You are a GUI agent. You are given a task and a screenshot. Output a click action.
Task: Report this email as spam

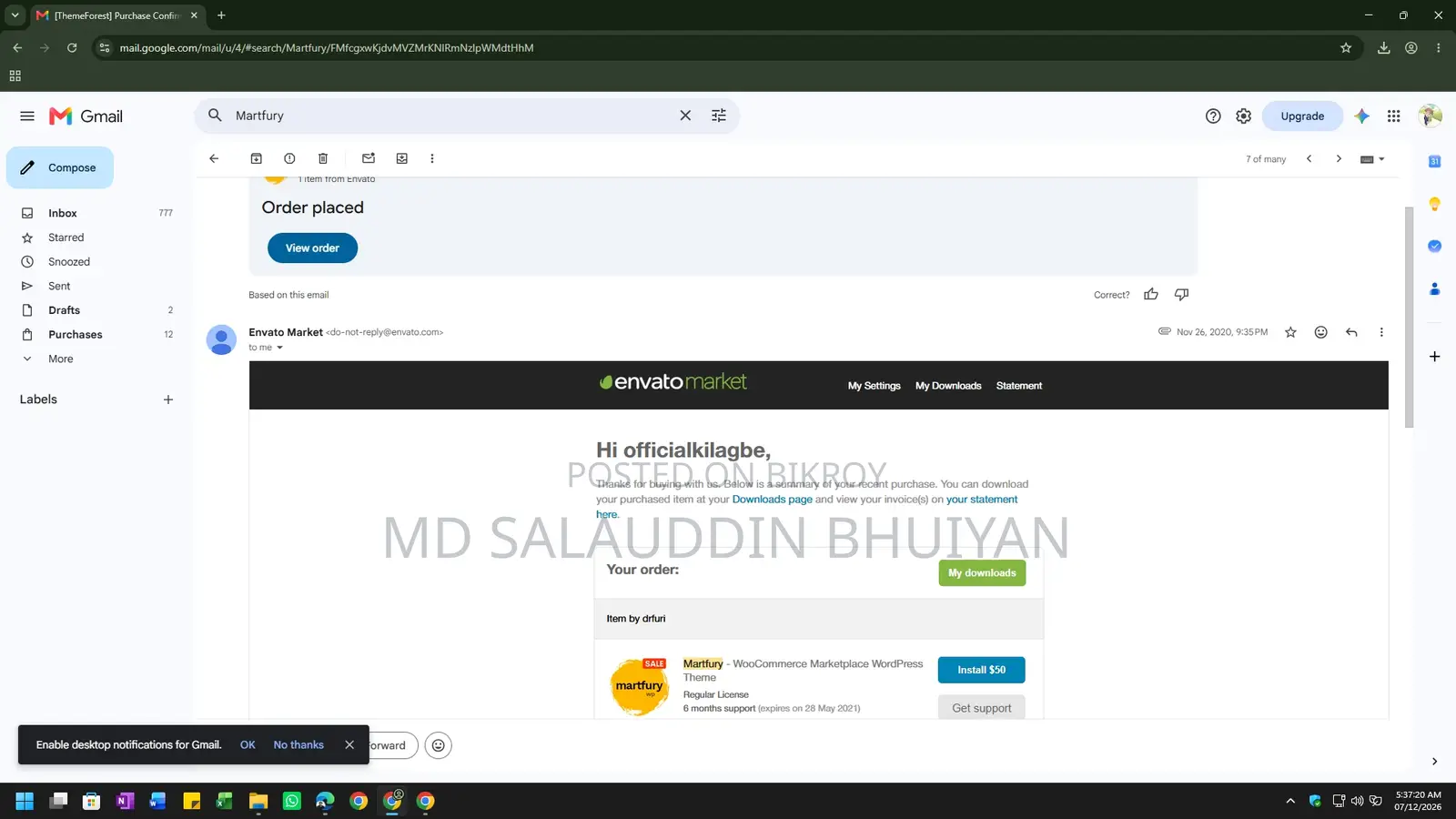pos(289,158)
